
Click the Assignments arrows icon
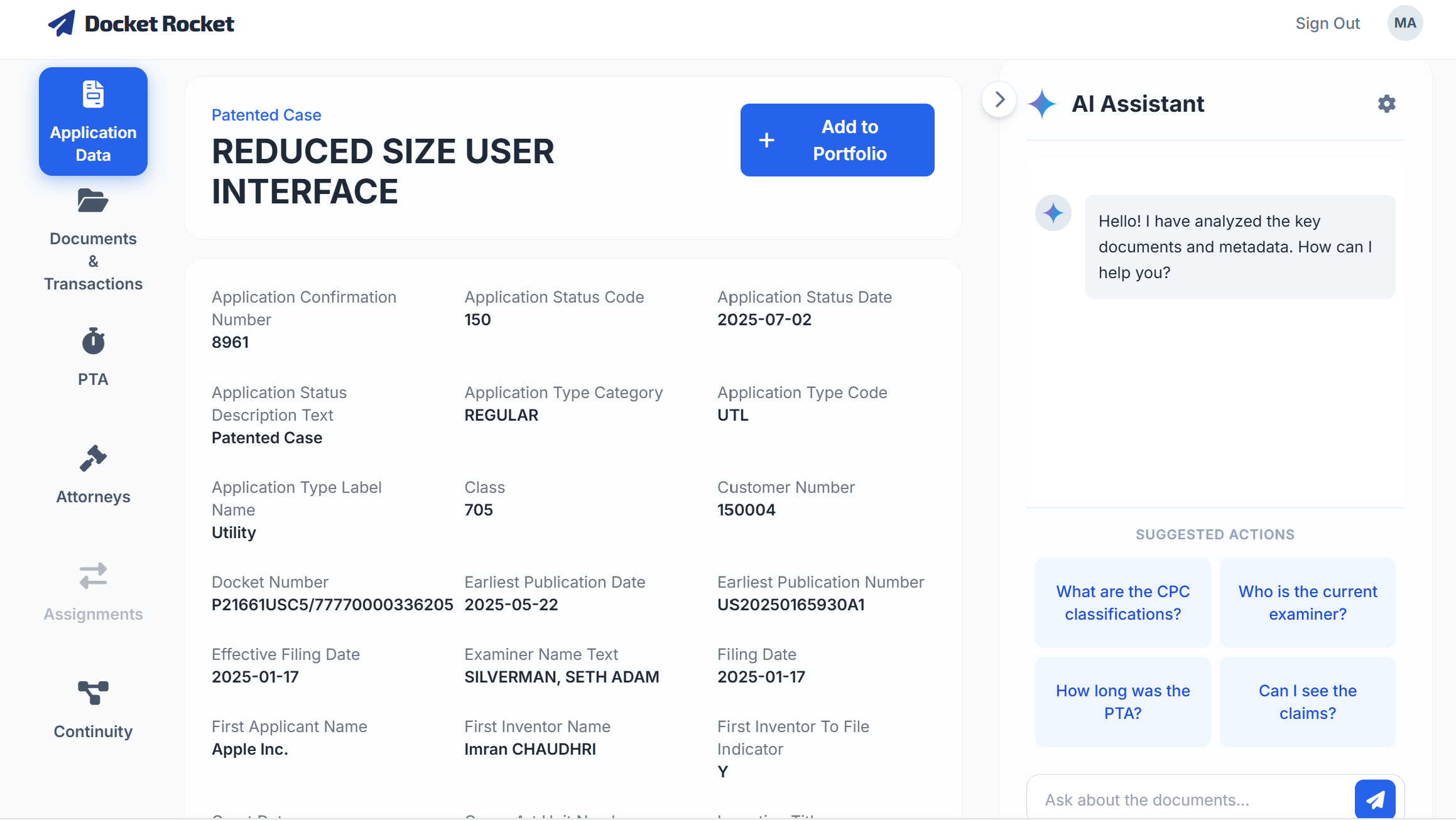pyautogui.click(x=93, y=576)
